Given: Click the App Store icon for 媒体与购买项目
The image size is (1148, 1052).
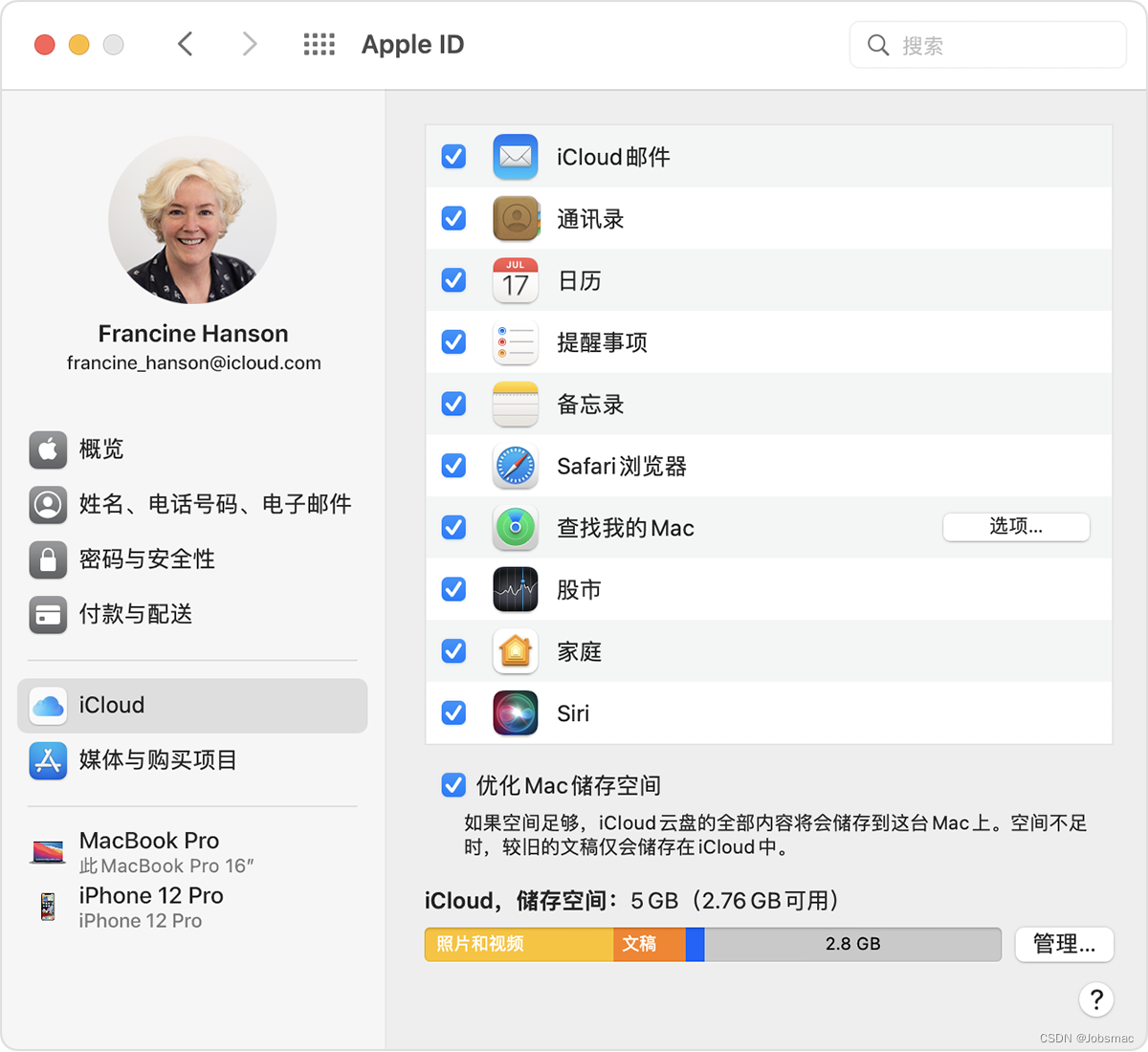Looking at the screenshot, I should pos(48,760).
